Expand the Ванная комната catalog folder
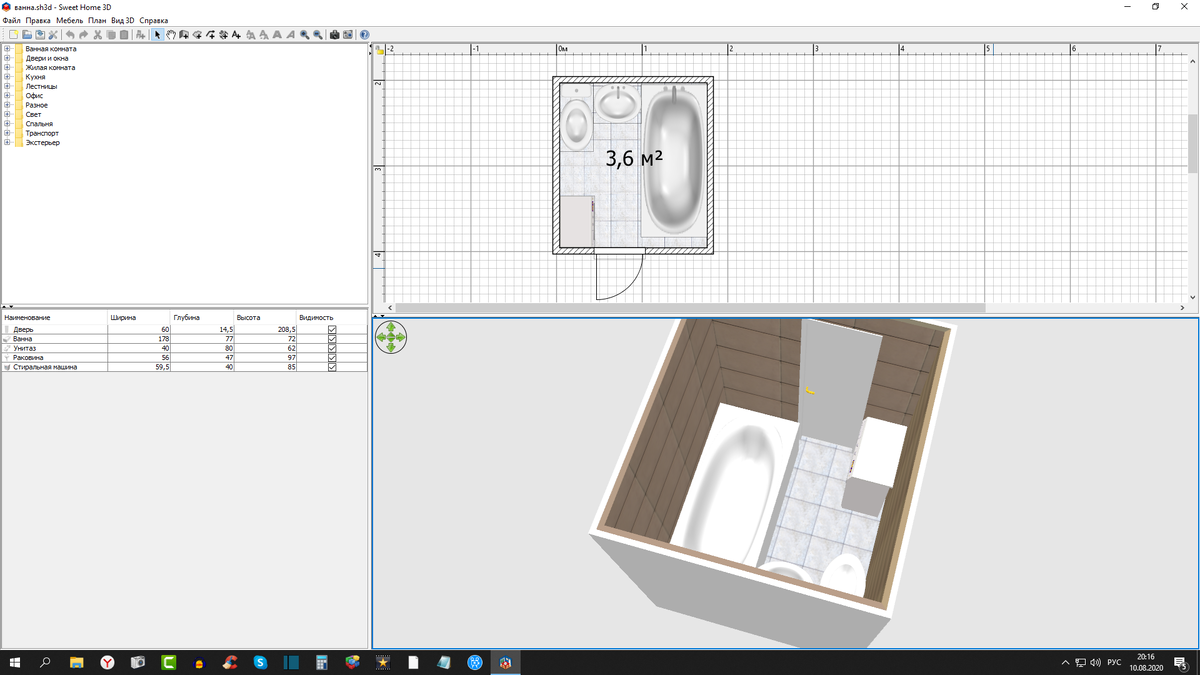The height and width of the screenshot is (675, 1200). (x=7, y=49)
